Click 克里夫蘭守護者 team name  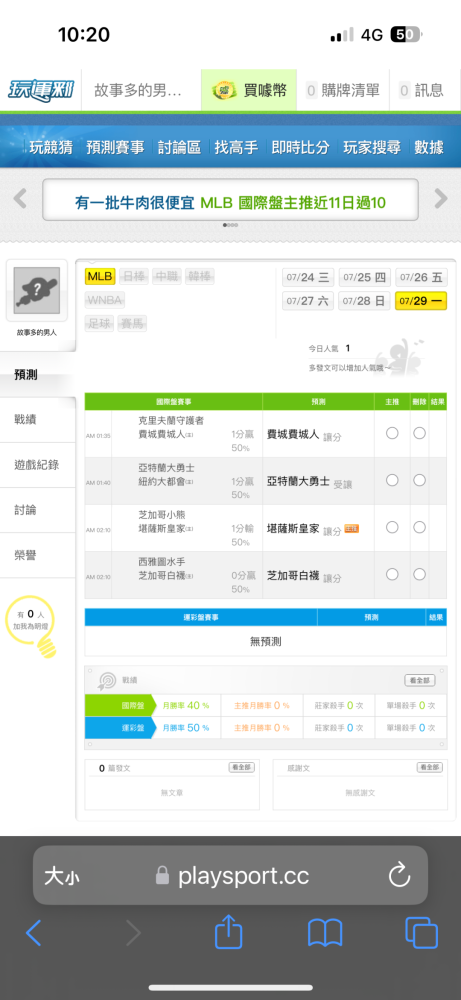pyautogui.click(x=171, y=421)
